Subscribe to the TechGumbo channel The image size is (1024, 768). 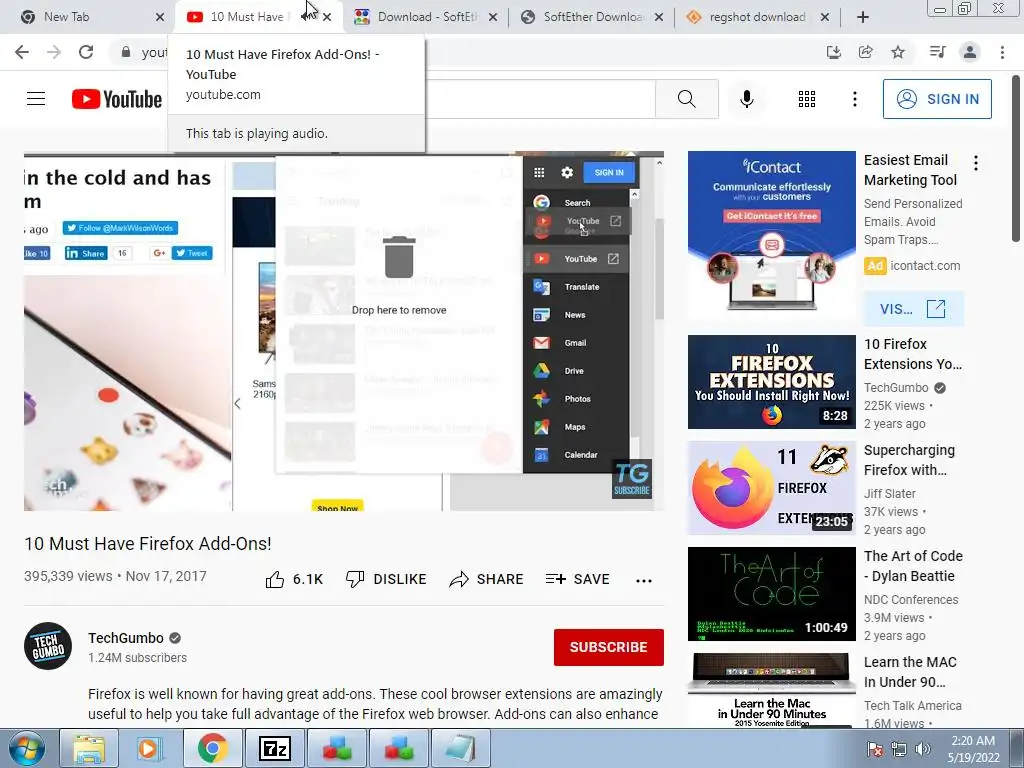tap(609, 647)
